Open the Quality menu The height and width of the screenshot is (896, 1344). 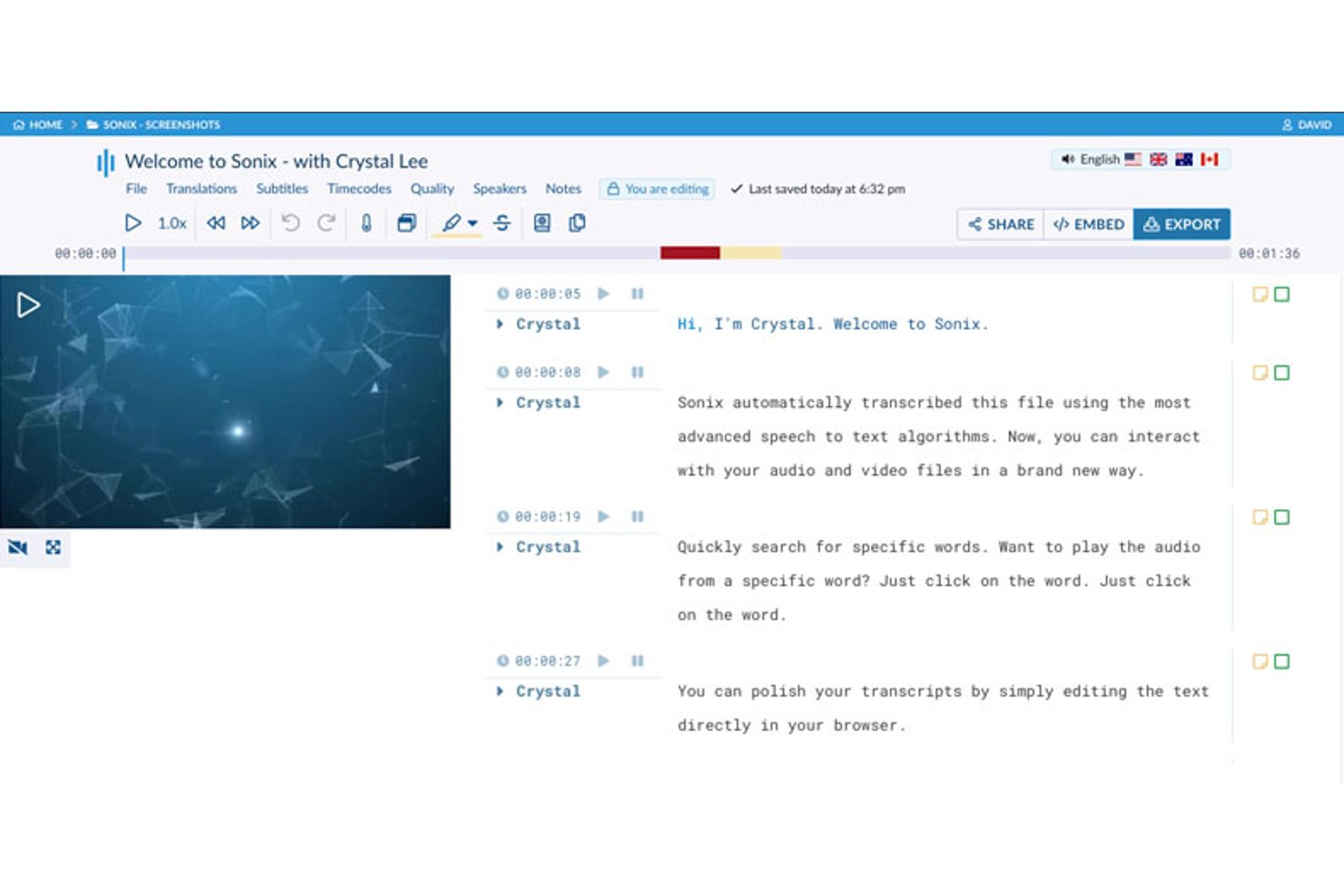[x=432, y=189]
